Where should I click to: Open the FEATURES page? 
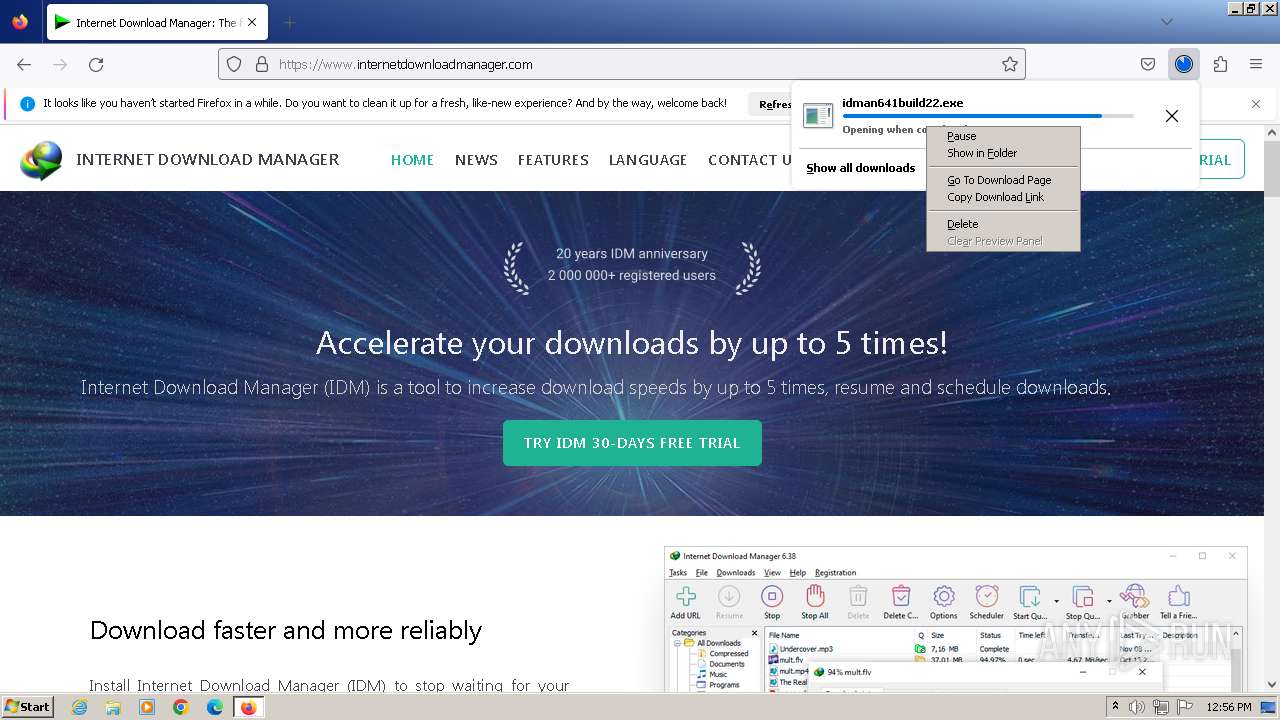(x=553, y=160)
